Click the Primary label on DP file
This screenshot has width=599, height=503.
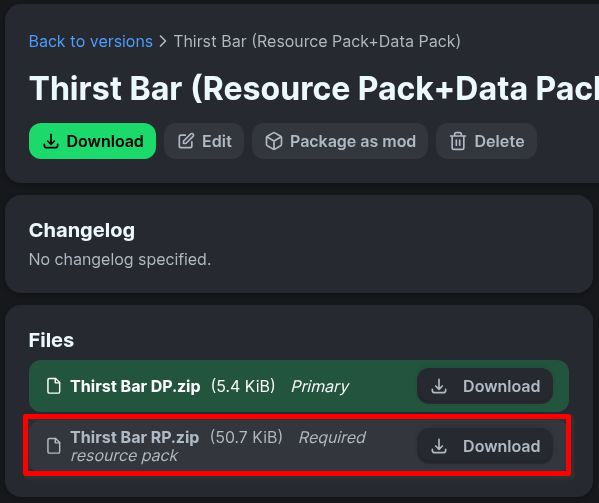(320, 387)
